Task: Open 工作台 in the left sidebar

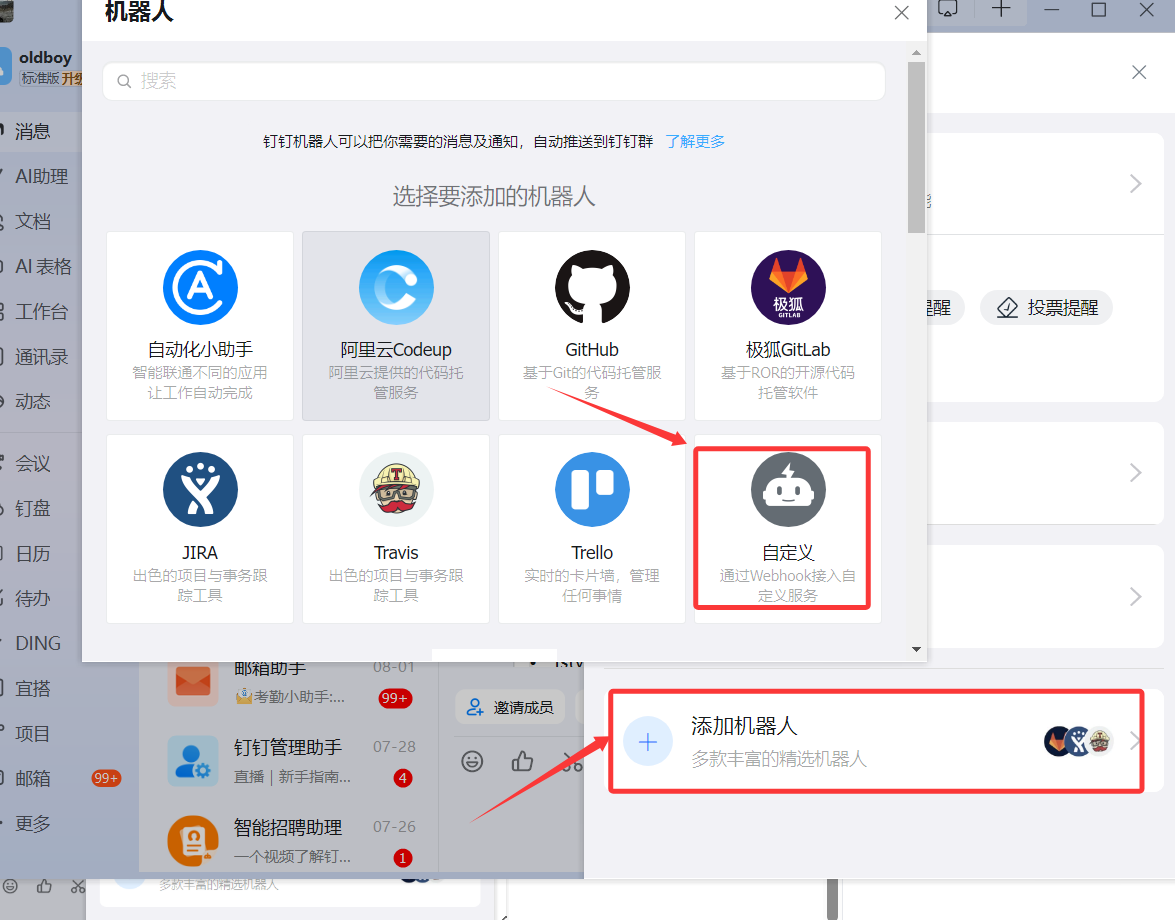Action: 41,311
